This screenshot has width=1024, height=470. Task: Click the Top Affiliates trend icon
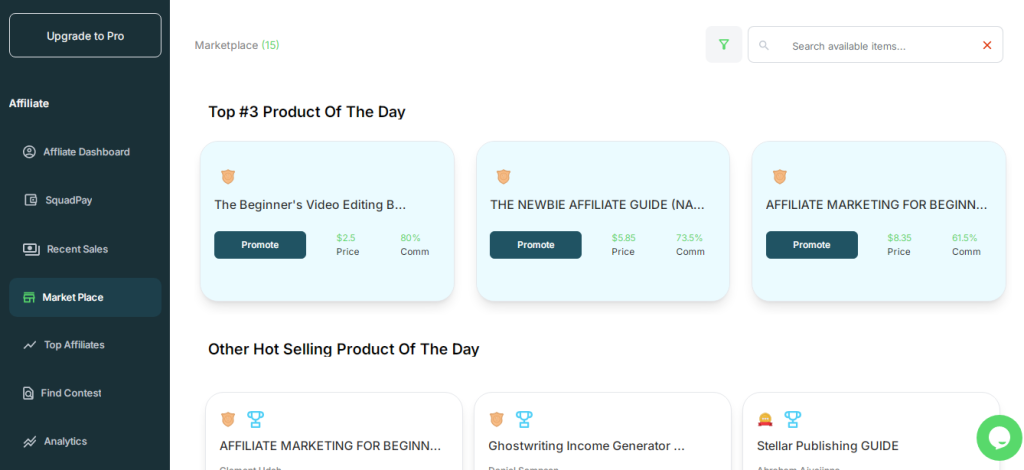30,345
